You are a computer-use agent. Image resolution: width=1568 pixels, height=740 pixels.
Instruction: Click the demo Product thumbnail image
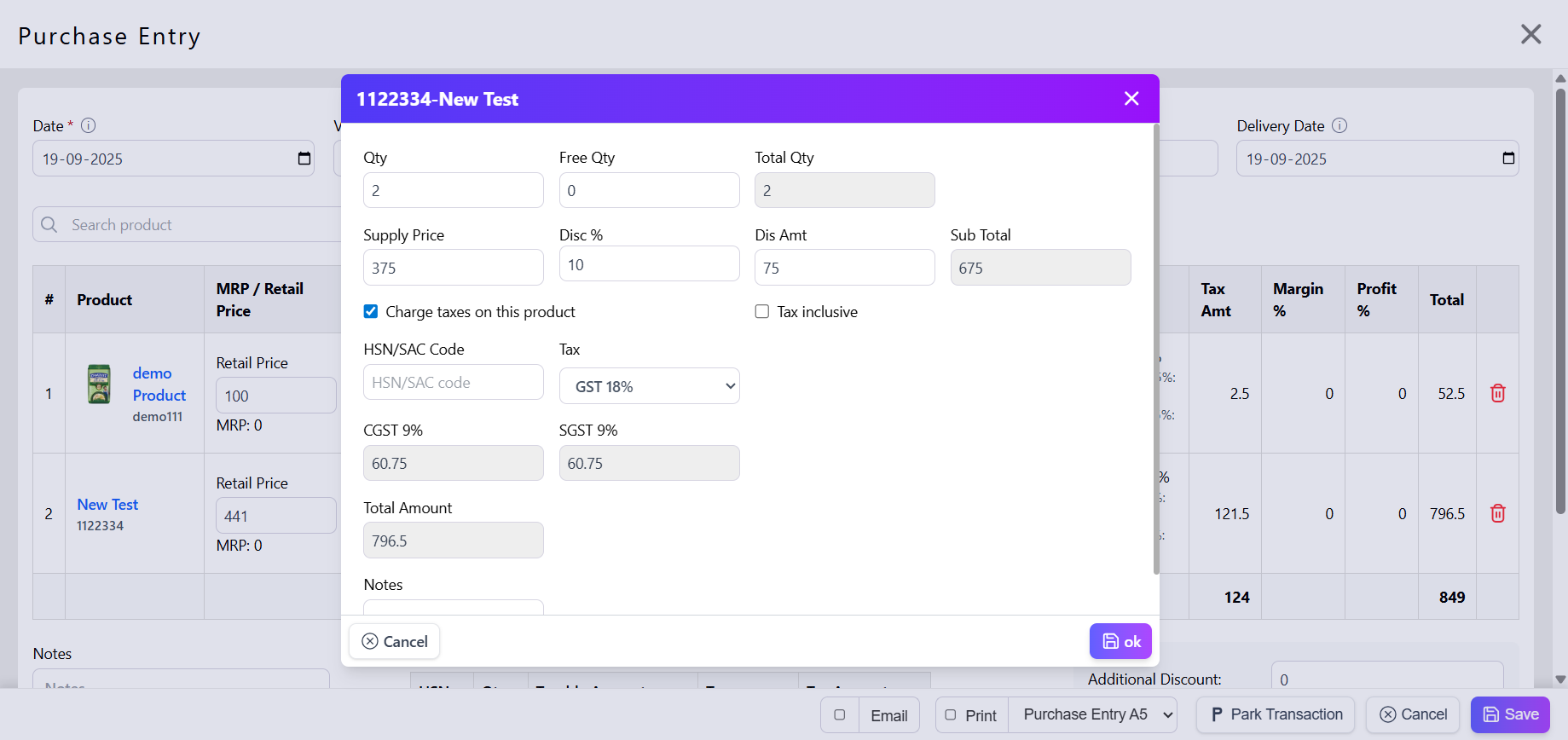[100, 384]
